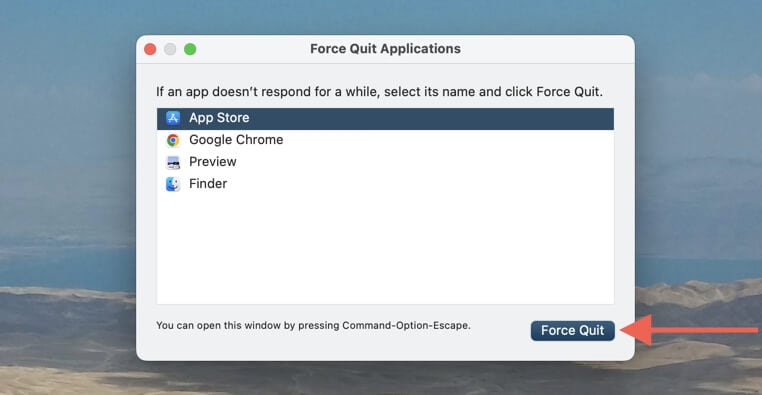
Task: Select the Google Chrome name text
Action: [236, 140]
